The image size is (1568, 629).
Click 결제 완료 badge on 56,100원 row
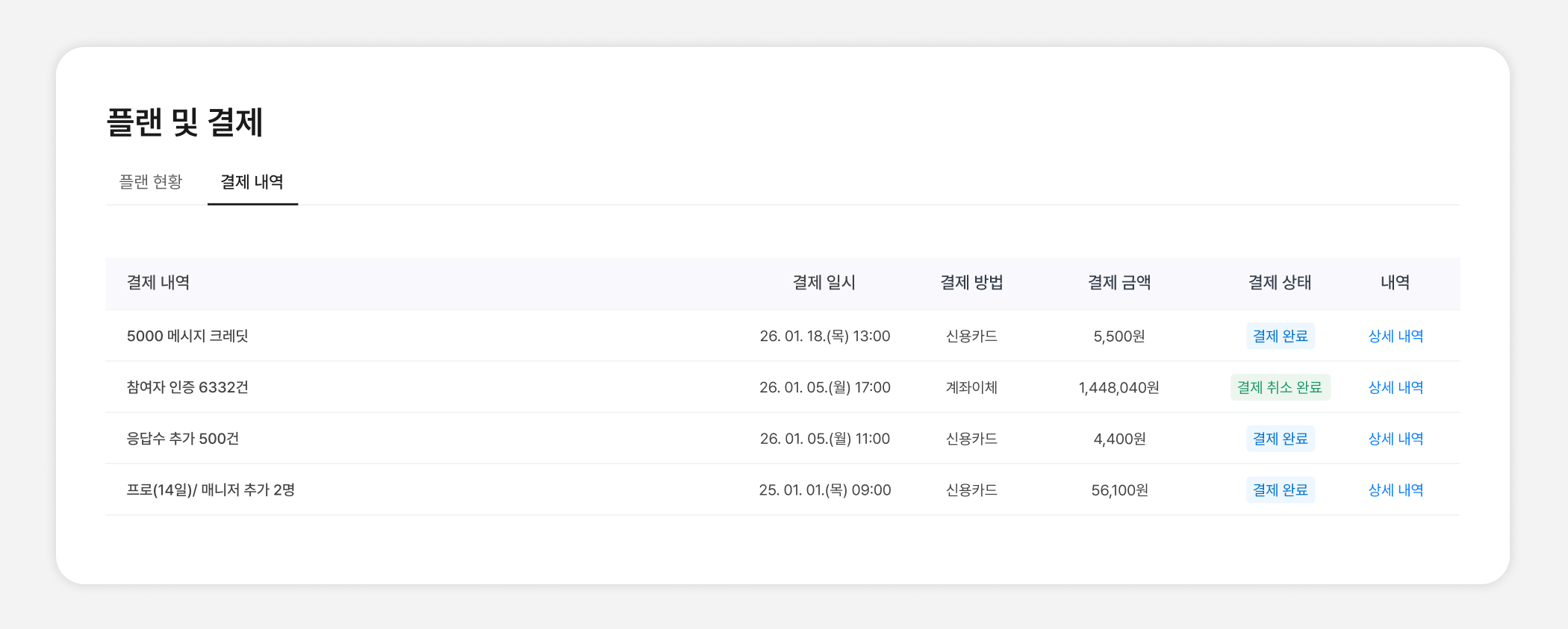point(1280,490)
